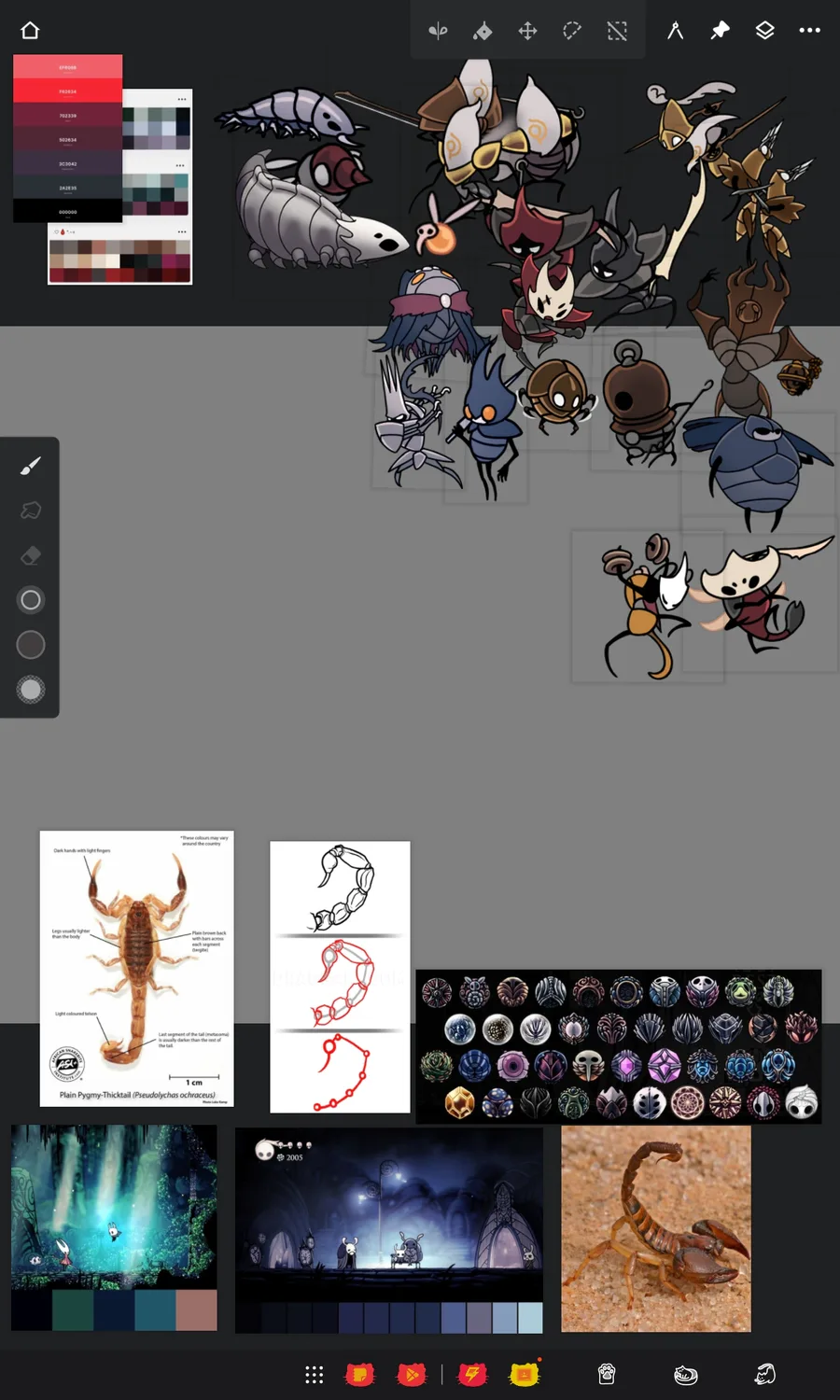Tap the scorpion on sand photo reference
The width and height of the screenshot is (840, 1400).
656,1228
